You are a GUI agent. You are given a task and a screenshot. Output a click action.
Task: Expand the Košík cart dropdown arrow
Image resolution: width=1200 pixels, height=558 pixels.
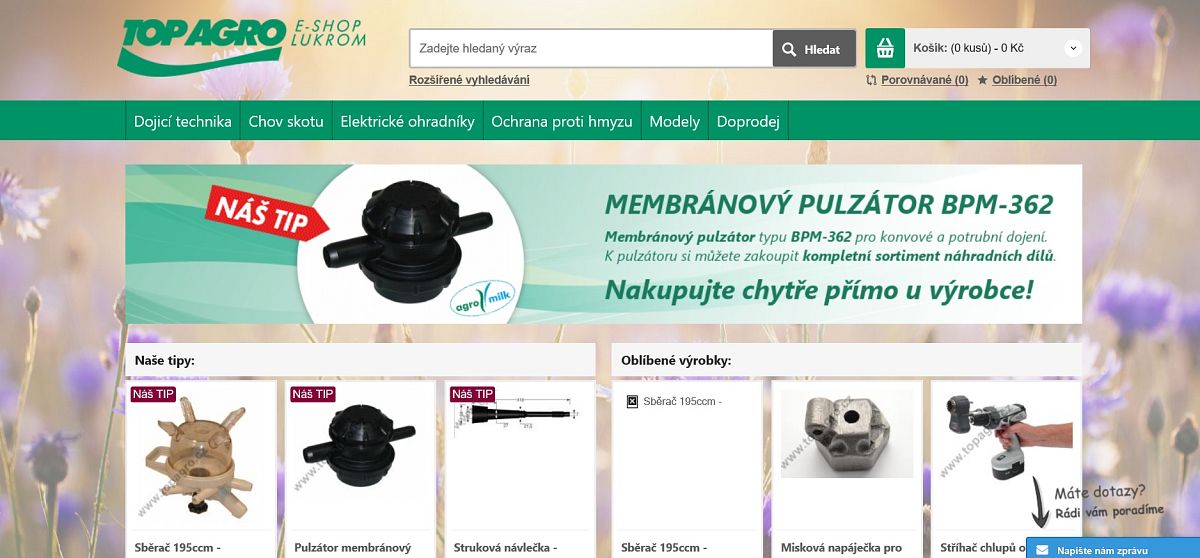click(x=1073, y=48)
